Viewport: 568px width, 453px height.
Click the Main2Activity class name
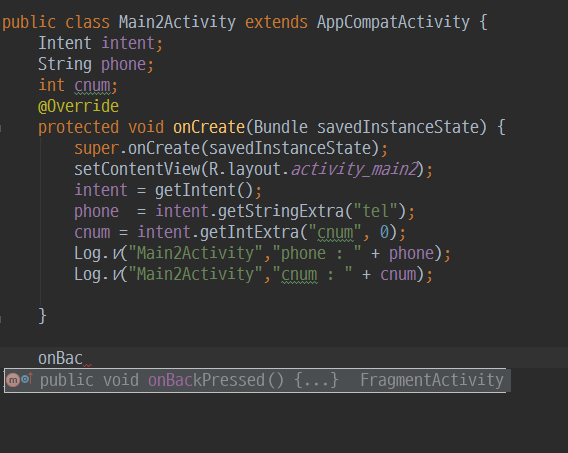pyautogui.click(x=177, y=22)
